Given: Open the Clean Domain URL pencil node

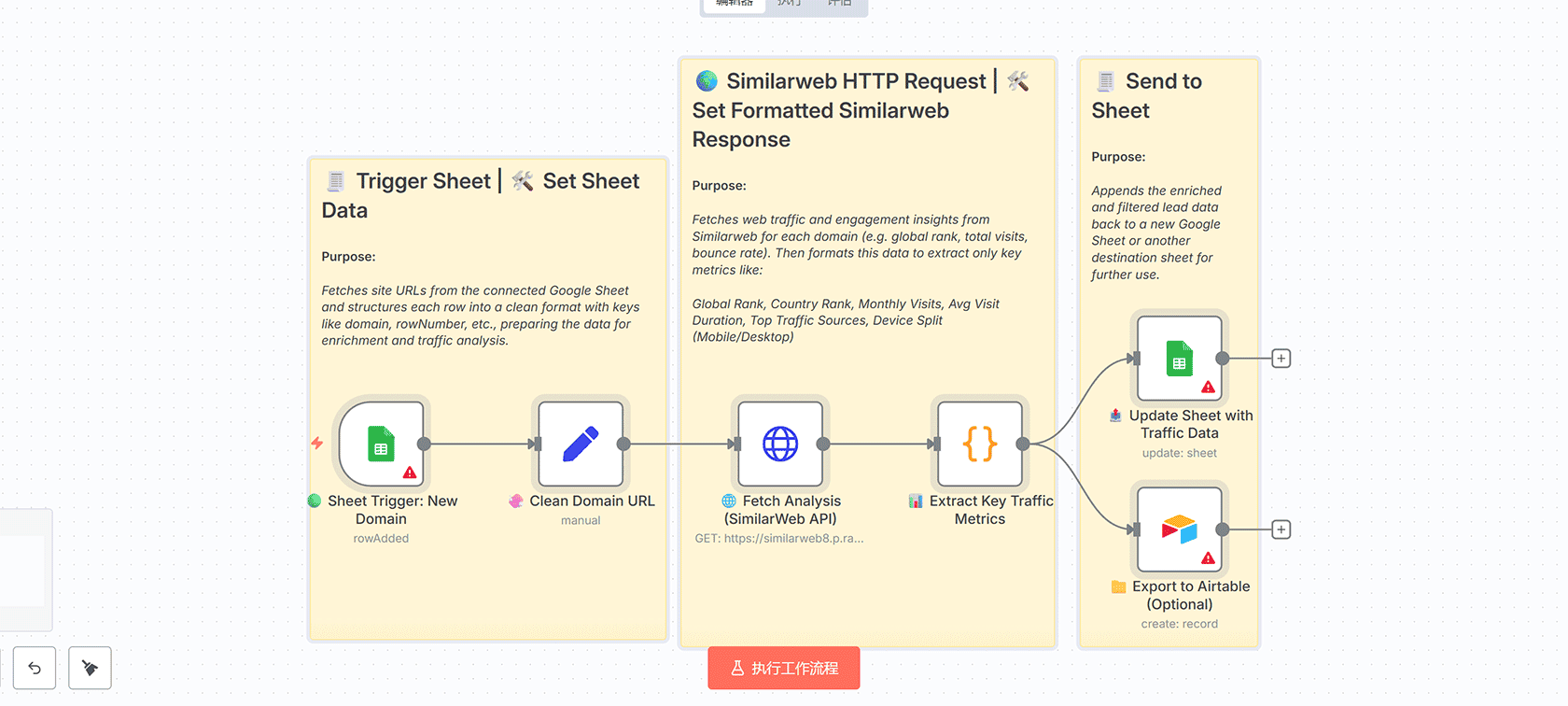Looking at the screenshot, I should click(581, 445).
